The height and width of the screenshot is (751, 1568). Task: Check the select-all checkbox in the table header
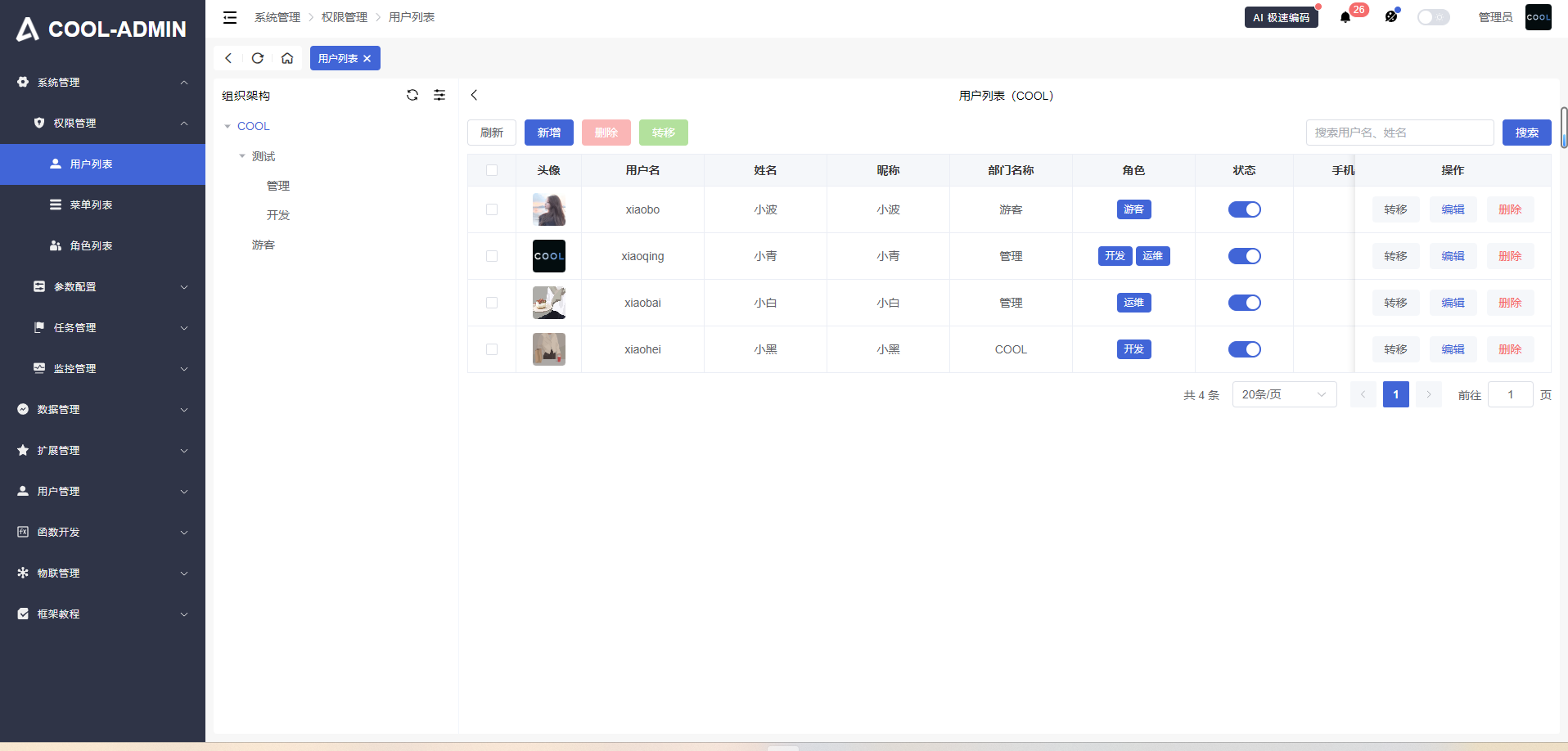click(492, 170)
